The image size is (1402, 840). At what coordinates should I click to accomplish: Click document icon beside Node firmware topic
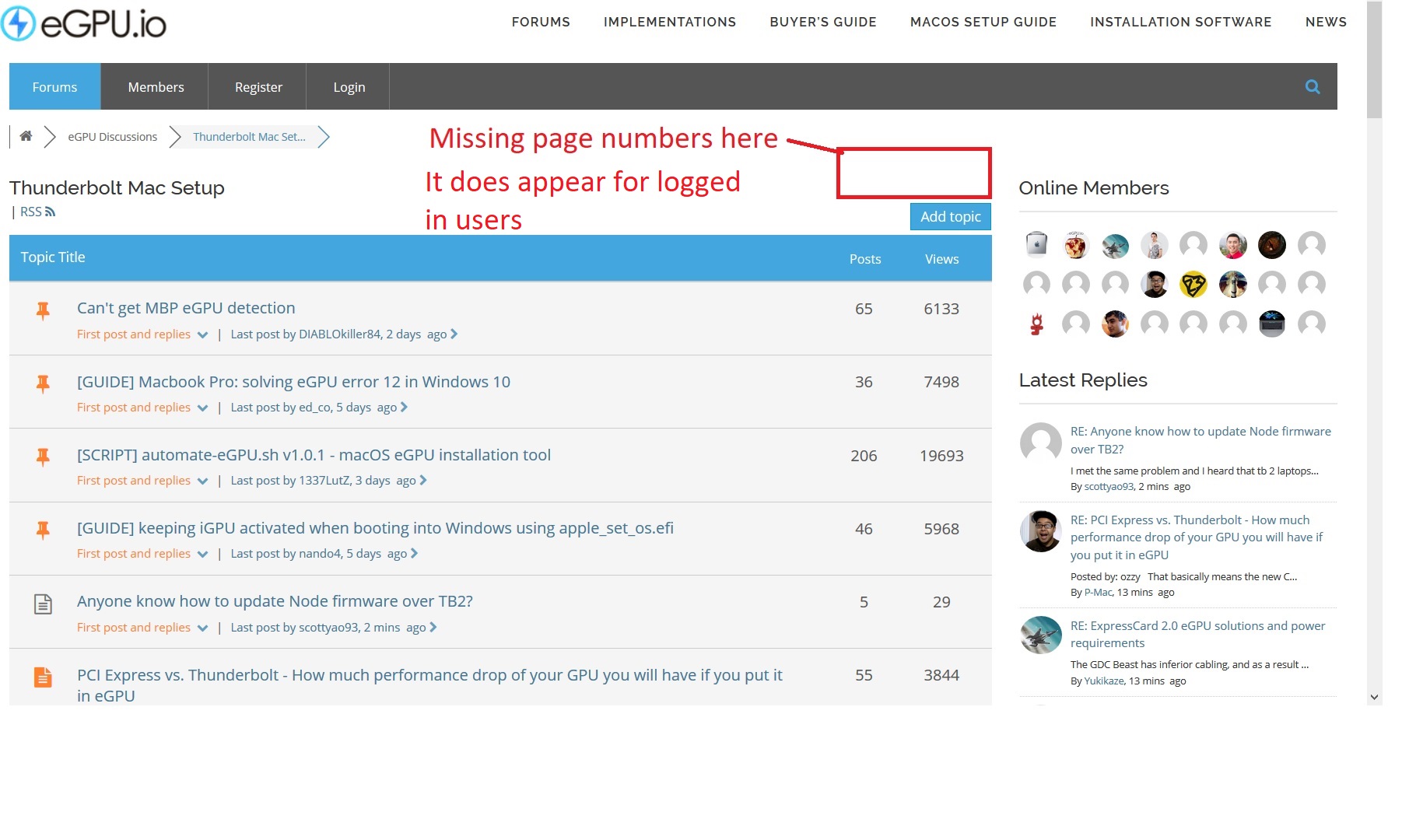tap(43, 604)
